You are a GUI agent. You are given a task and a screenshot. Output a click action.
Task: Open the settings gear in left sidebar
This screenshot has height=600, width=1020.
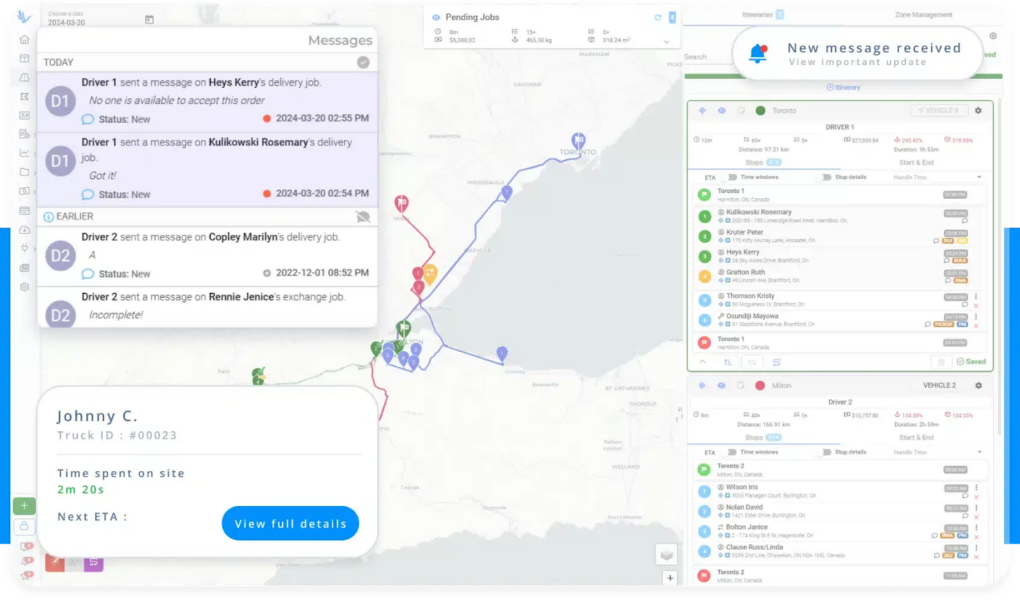point(24,287)
